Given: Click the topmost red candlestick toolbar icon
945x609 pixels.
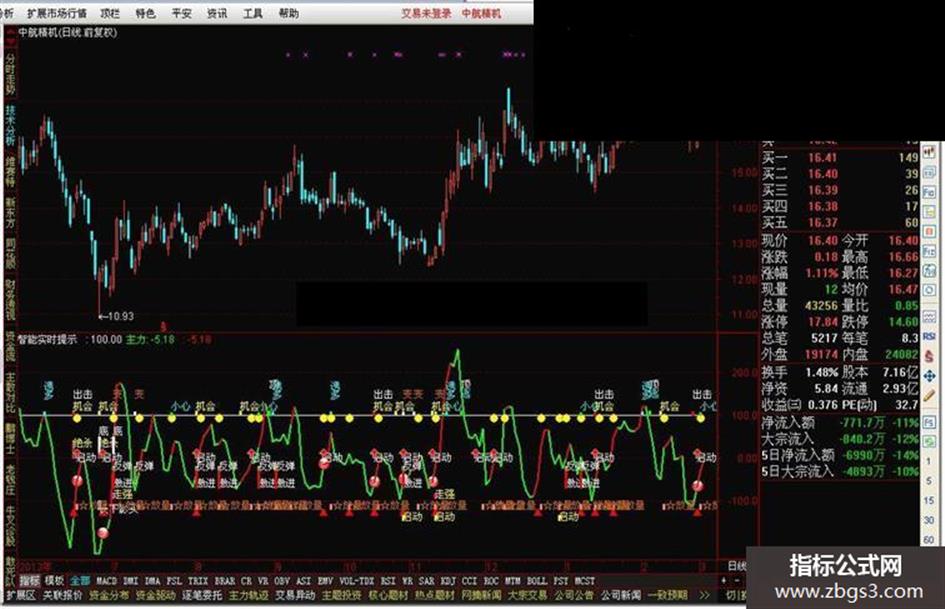Looking at the screenshot, I should click(x=929, y=153).
